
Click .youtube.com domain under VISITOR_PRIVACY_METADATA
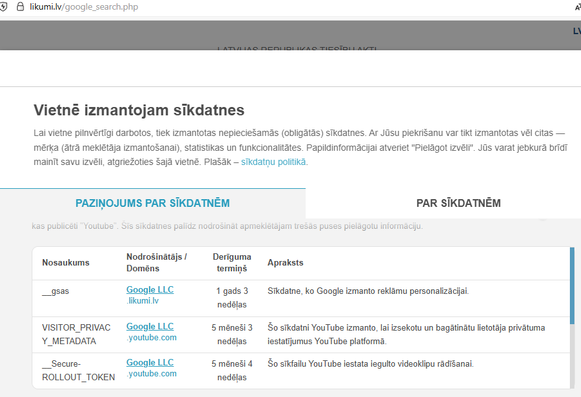pos(152,337)
